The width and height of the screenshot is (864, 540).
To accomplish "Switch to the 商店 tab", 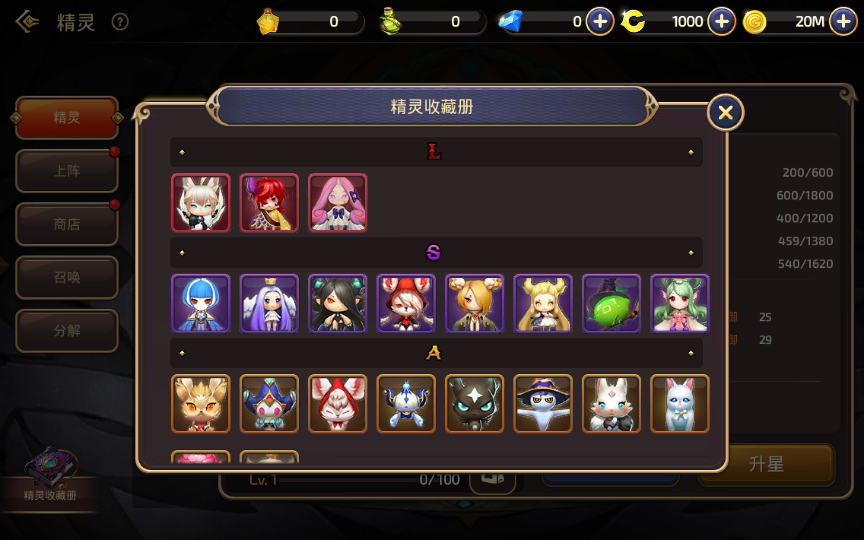I will tap(67, 224).
